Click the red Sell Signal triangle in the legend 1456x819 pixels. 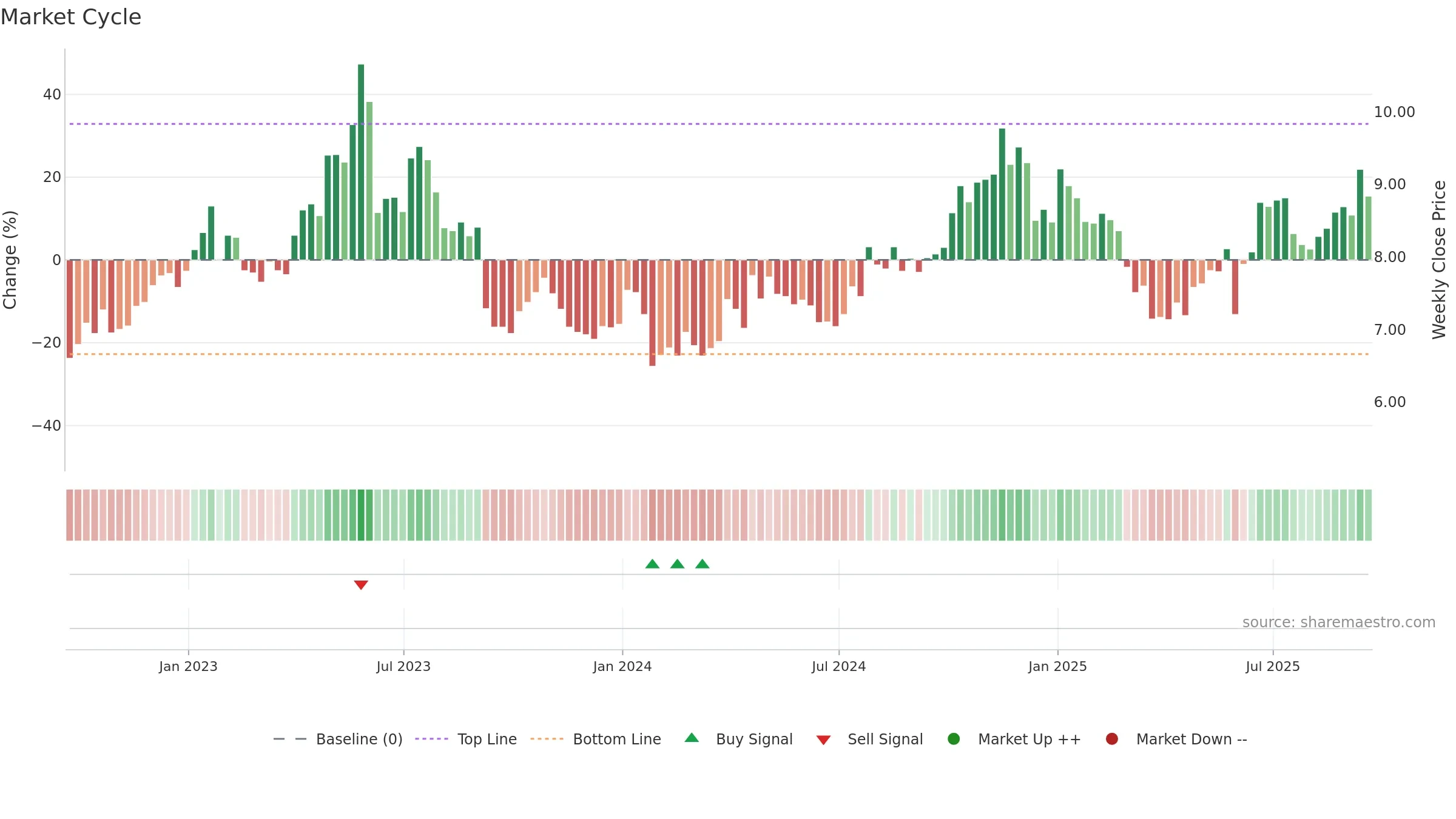tap(823, 740)
